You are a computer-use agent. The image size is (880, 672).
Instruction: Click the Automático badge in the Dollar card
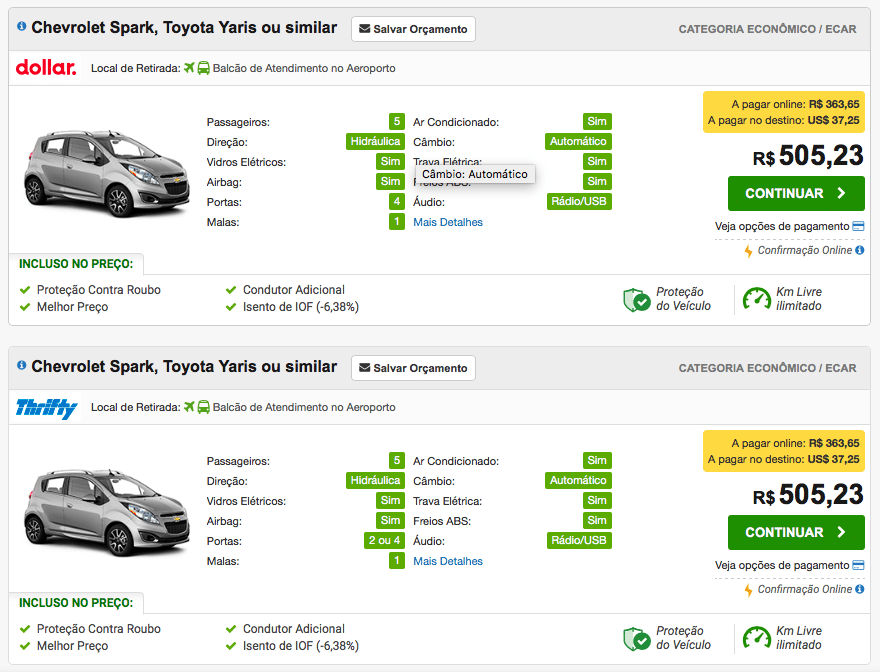pos(578,141)
